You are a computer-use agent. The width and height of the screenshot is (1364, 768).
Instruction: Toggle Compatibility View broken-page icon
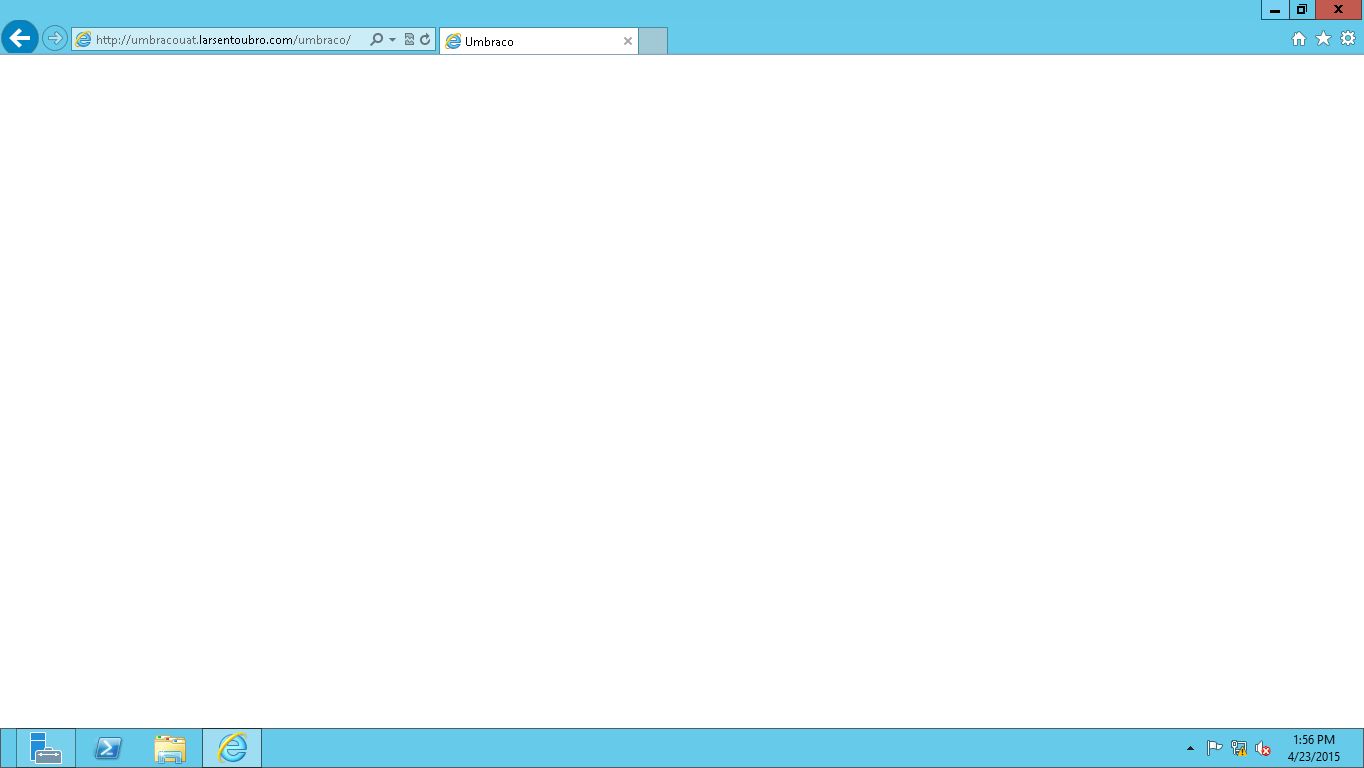click(409, 40)
